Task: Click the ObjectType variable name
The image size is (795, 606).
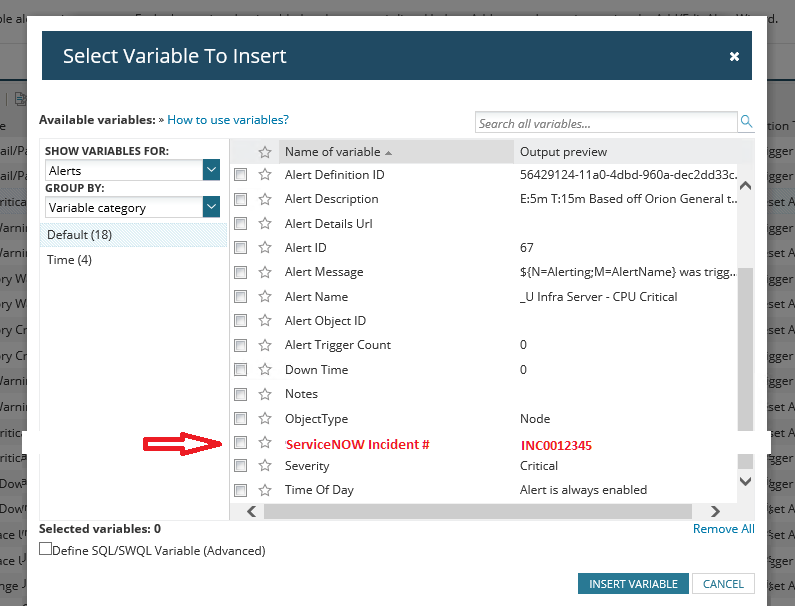Action: [x=316, y=419]
